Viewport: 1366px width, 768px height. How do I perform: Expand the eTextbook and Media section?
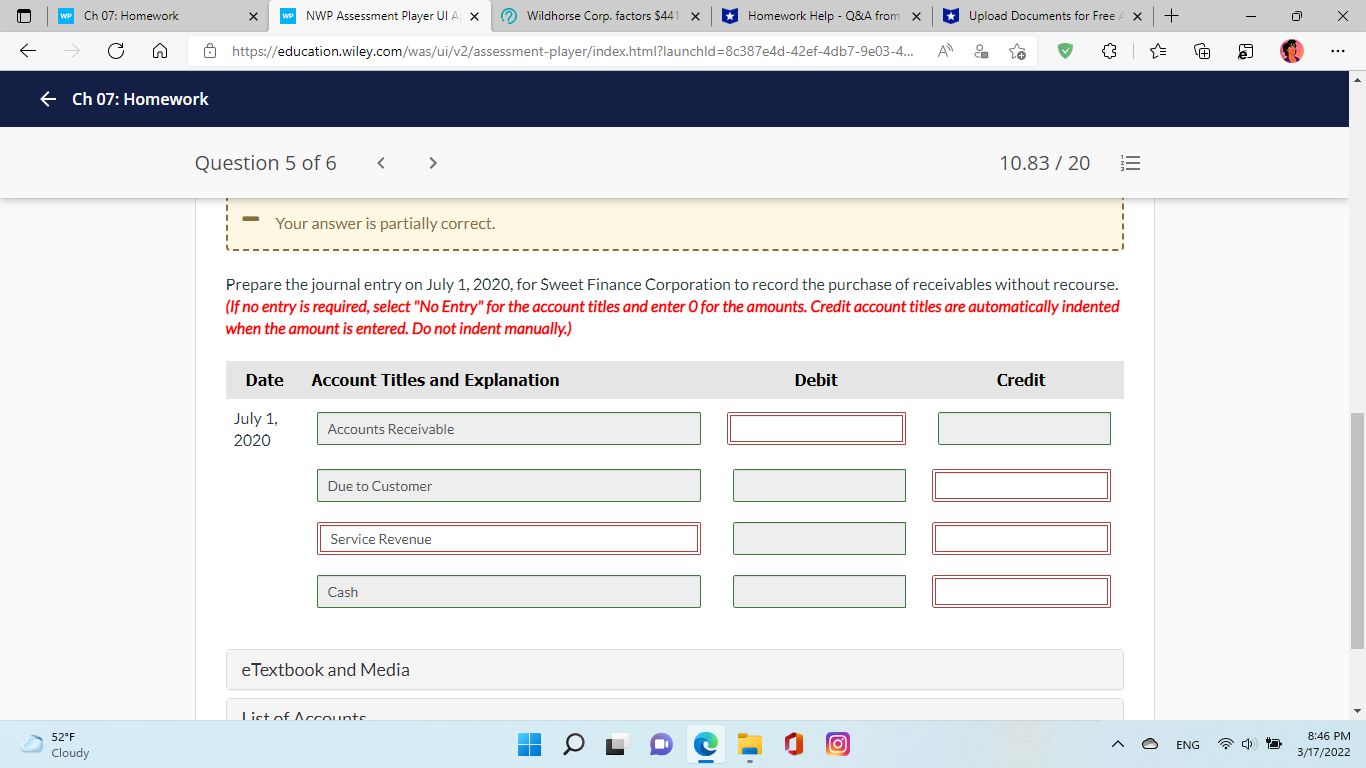(x=675, y=669)
